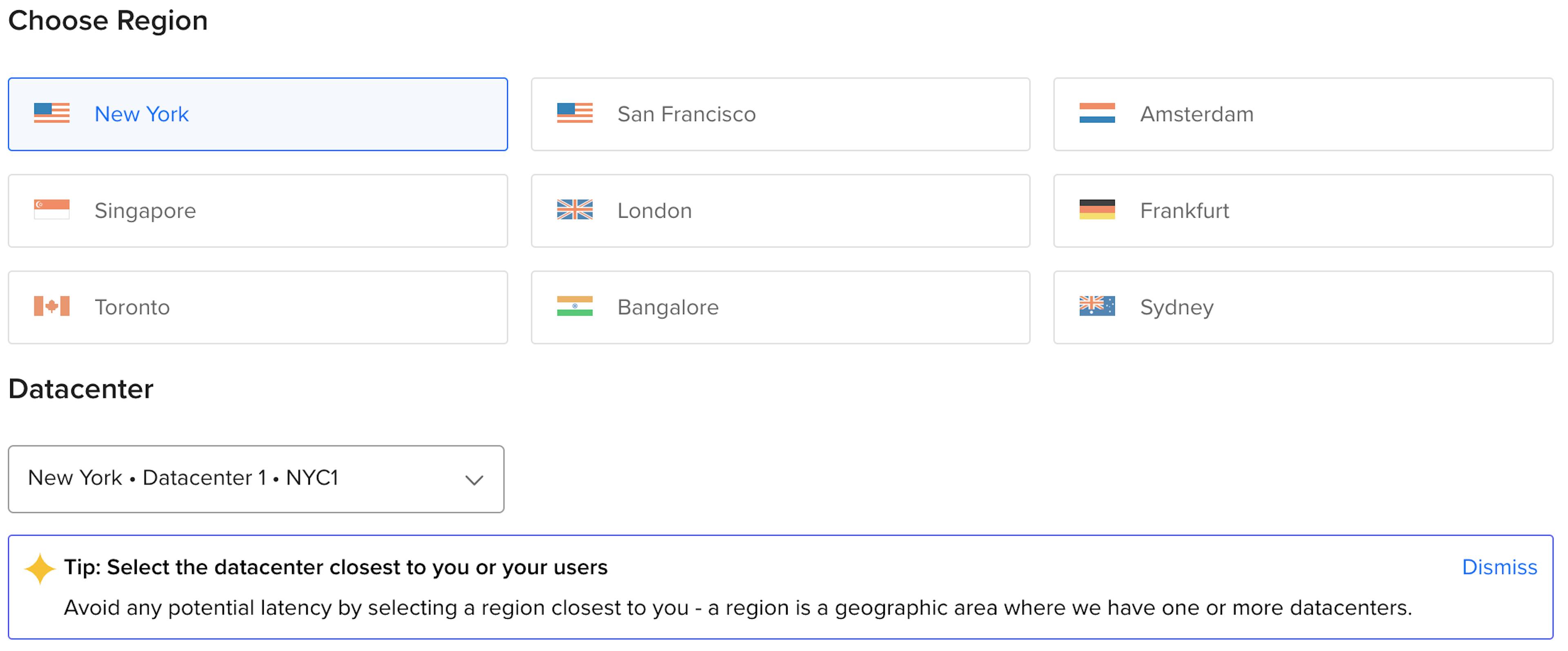Select the Sydney region label

[x=1176, y=308]
